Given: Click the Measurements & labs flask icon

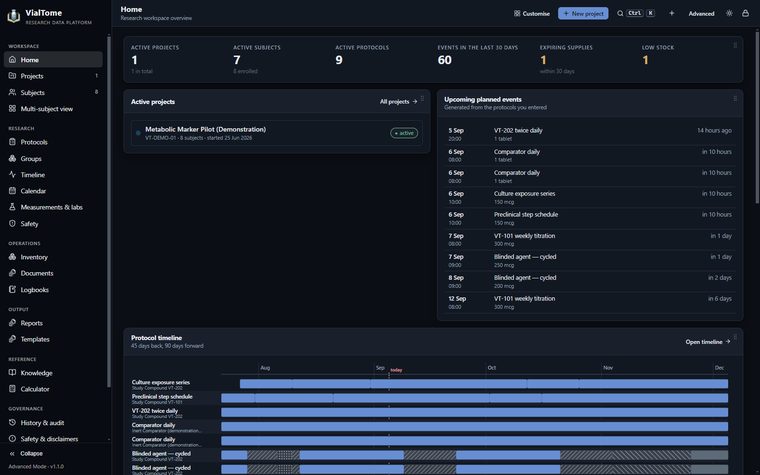Looking at the screenshot, I should click(13, 207).
